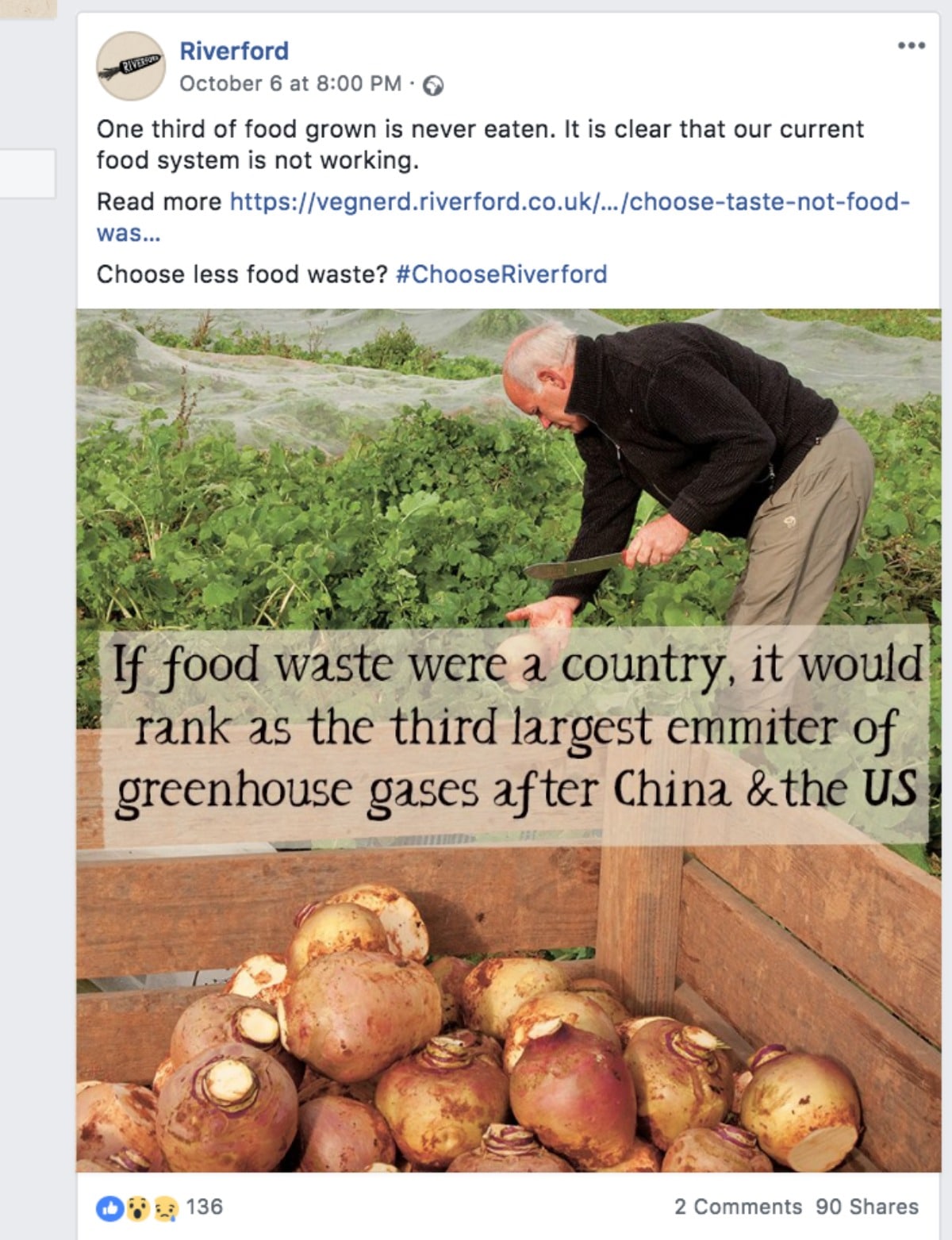Open the Riverford page profile picture
The height and width of the screenshot is (1240, 952).
click(131, 66)
